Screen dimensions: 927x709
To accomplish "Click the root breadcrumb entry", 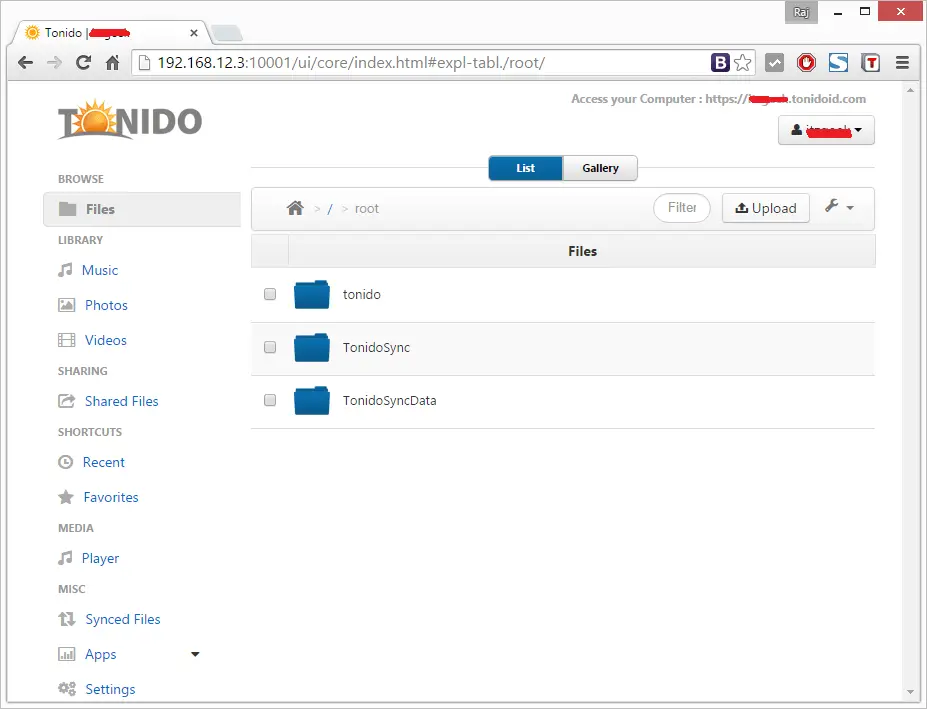I will tap(367, 209).
